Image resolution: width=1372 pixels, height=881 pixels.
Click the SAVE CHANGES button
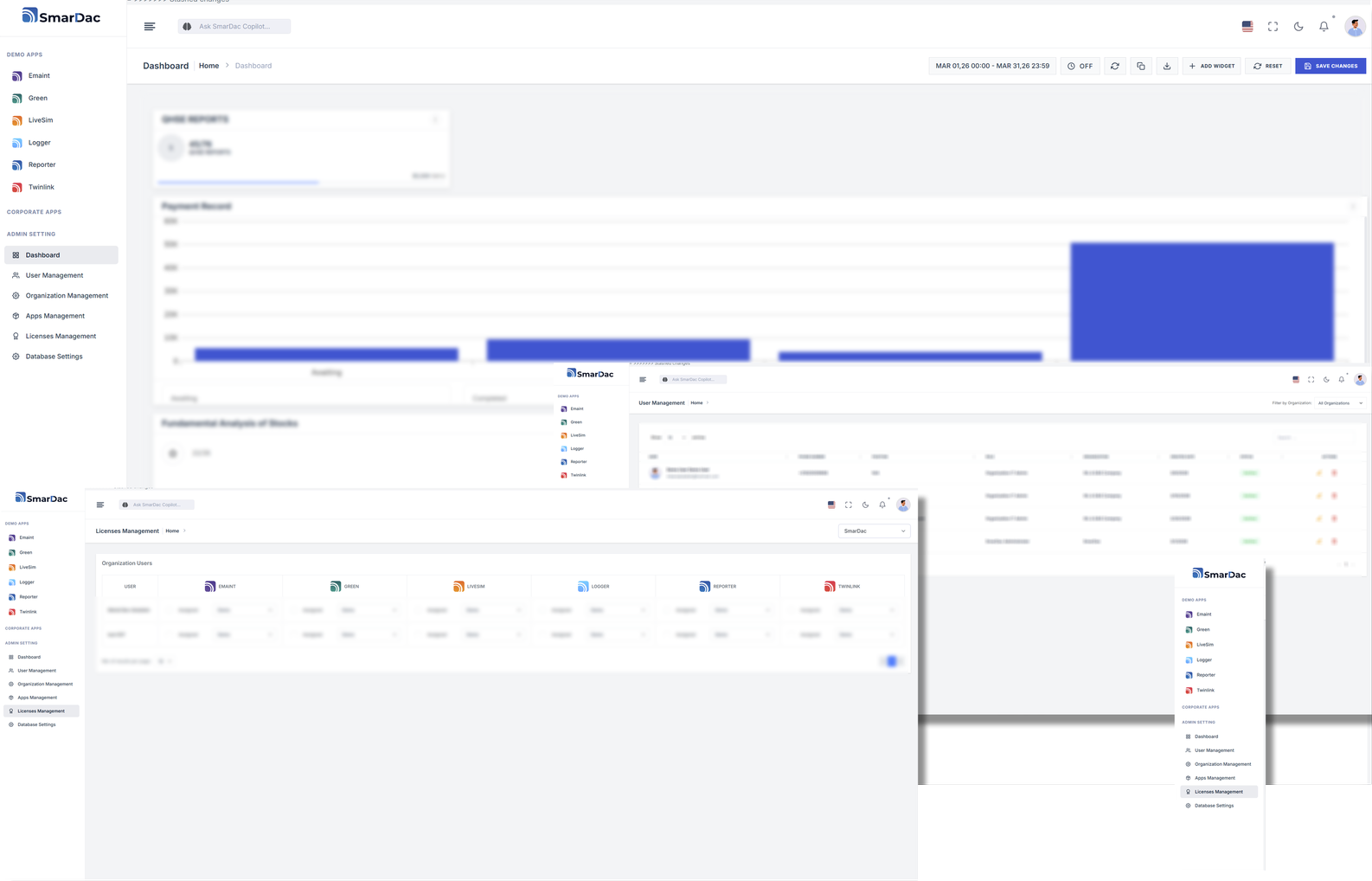coord(1330,66)
